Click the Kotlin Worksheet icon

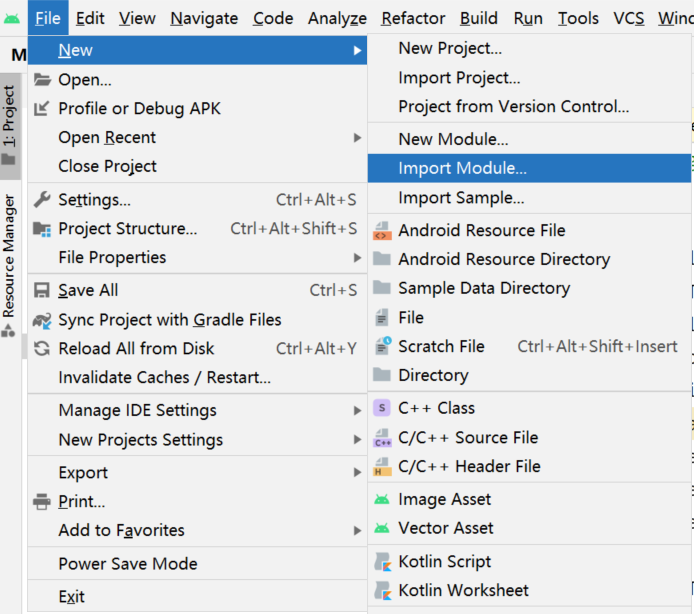(x=383, y=591)
